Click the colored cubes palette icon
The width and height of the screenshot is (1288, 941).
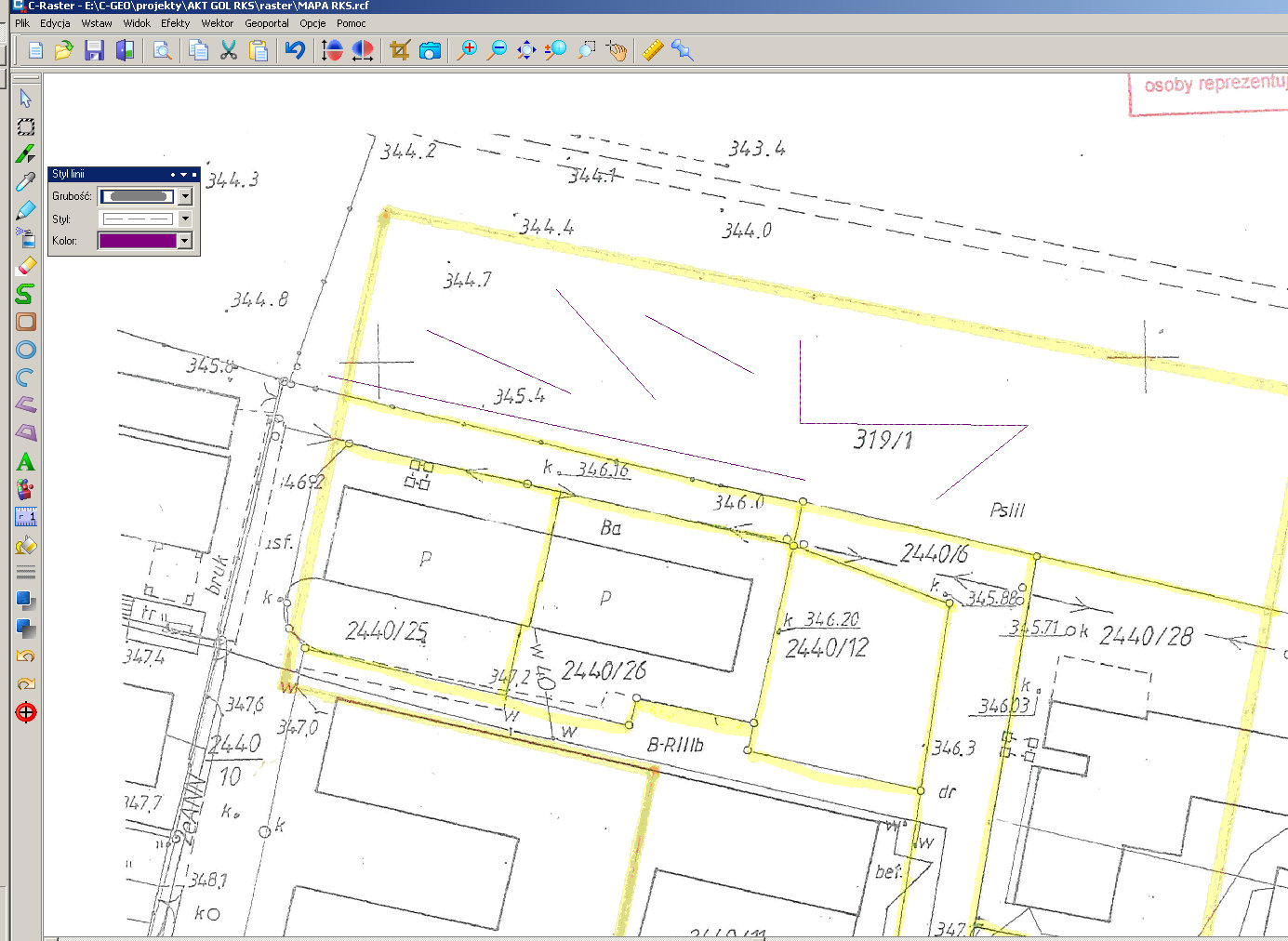pos(26,489)
